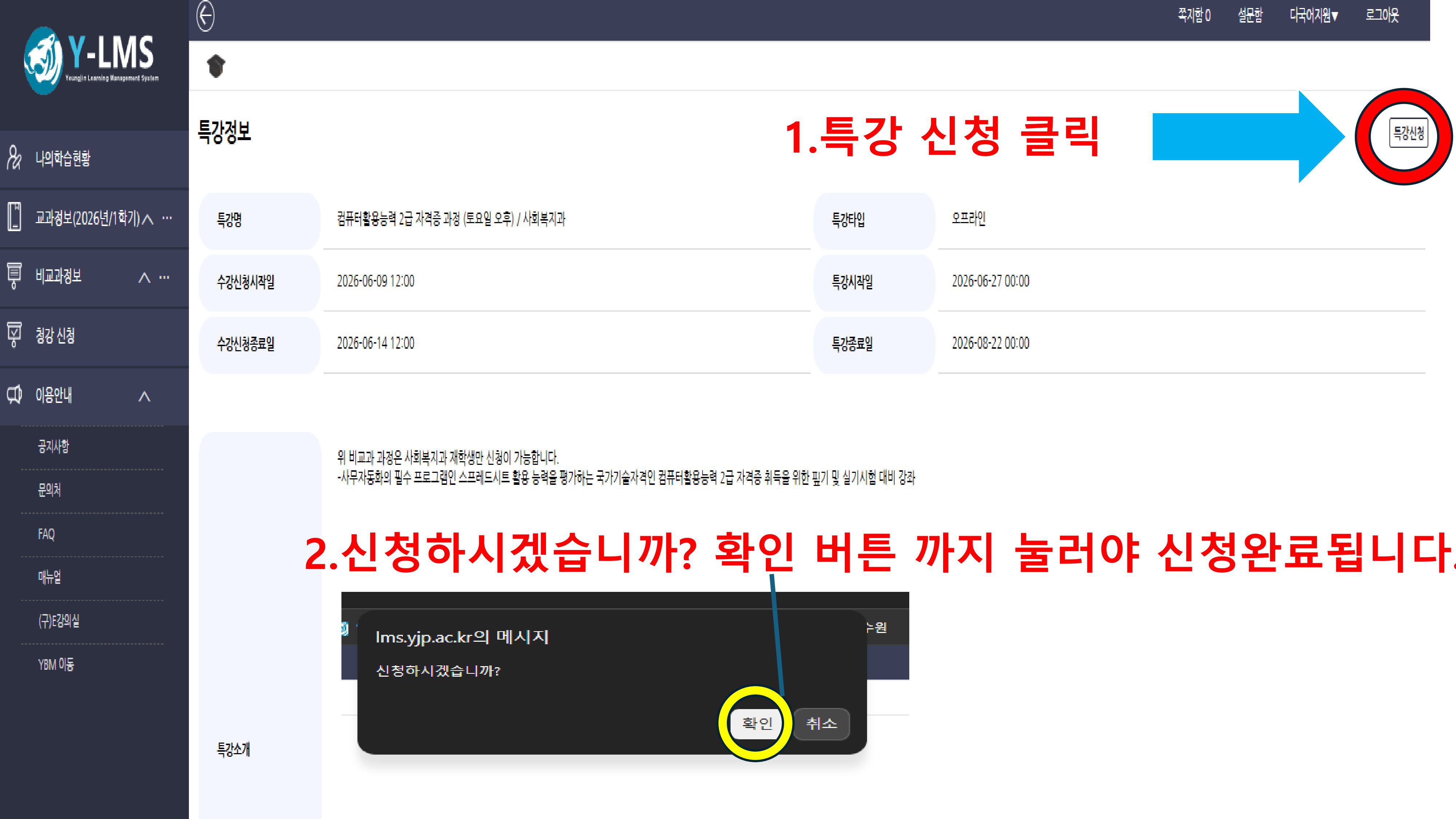Click the 비교과정보 ellipsis more options

[x=165, y=277]
